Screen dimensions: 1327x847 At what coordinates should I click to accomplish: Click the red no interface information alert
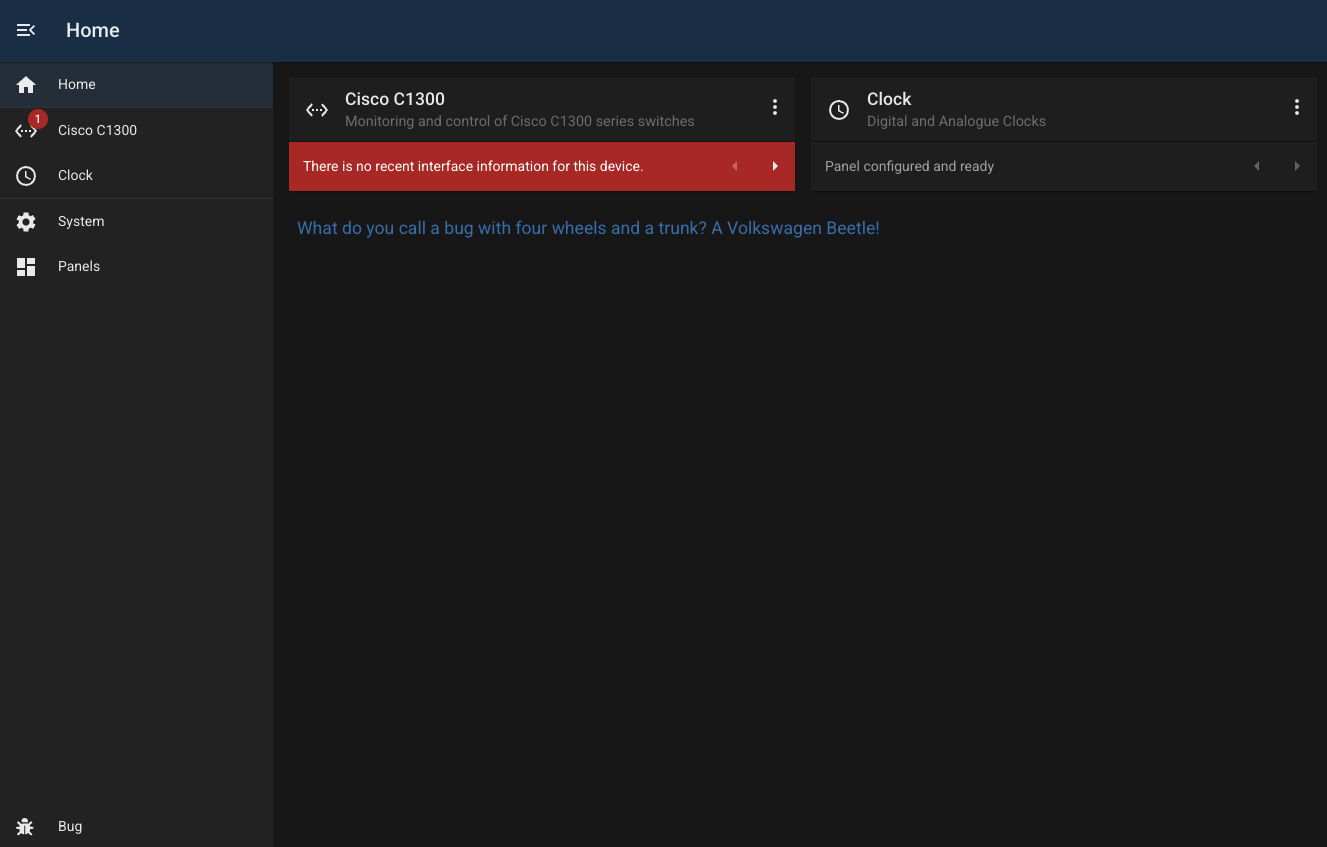click(473, 167)
